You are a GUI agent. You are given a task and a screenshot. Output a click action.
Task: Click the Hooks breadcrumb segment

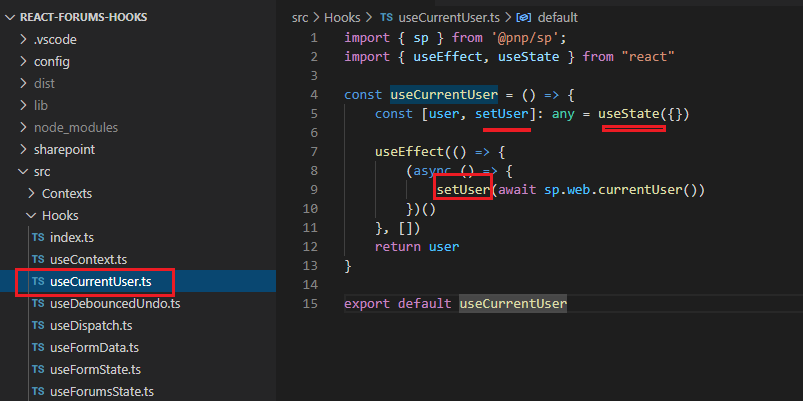pos(340,18)
